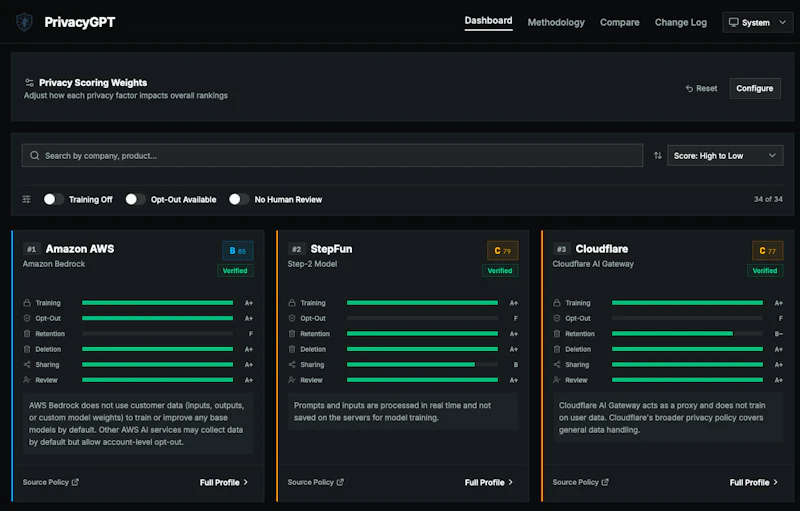This screenshot has width=800, height=511.
Task: Open the Score: High to Low sort dropdown
Action: tap(725, 156)
